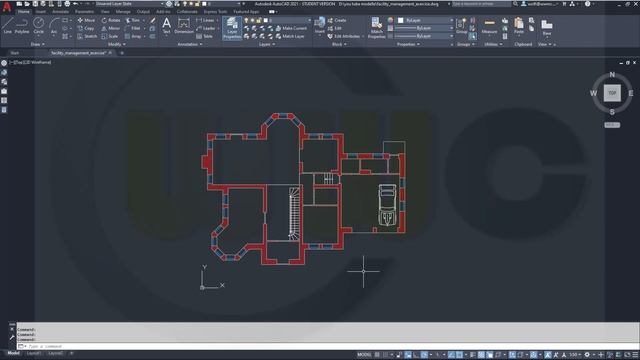Select the Circle tool
The height and width of the screenshot is (360, 640).
tap(38, 26)
